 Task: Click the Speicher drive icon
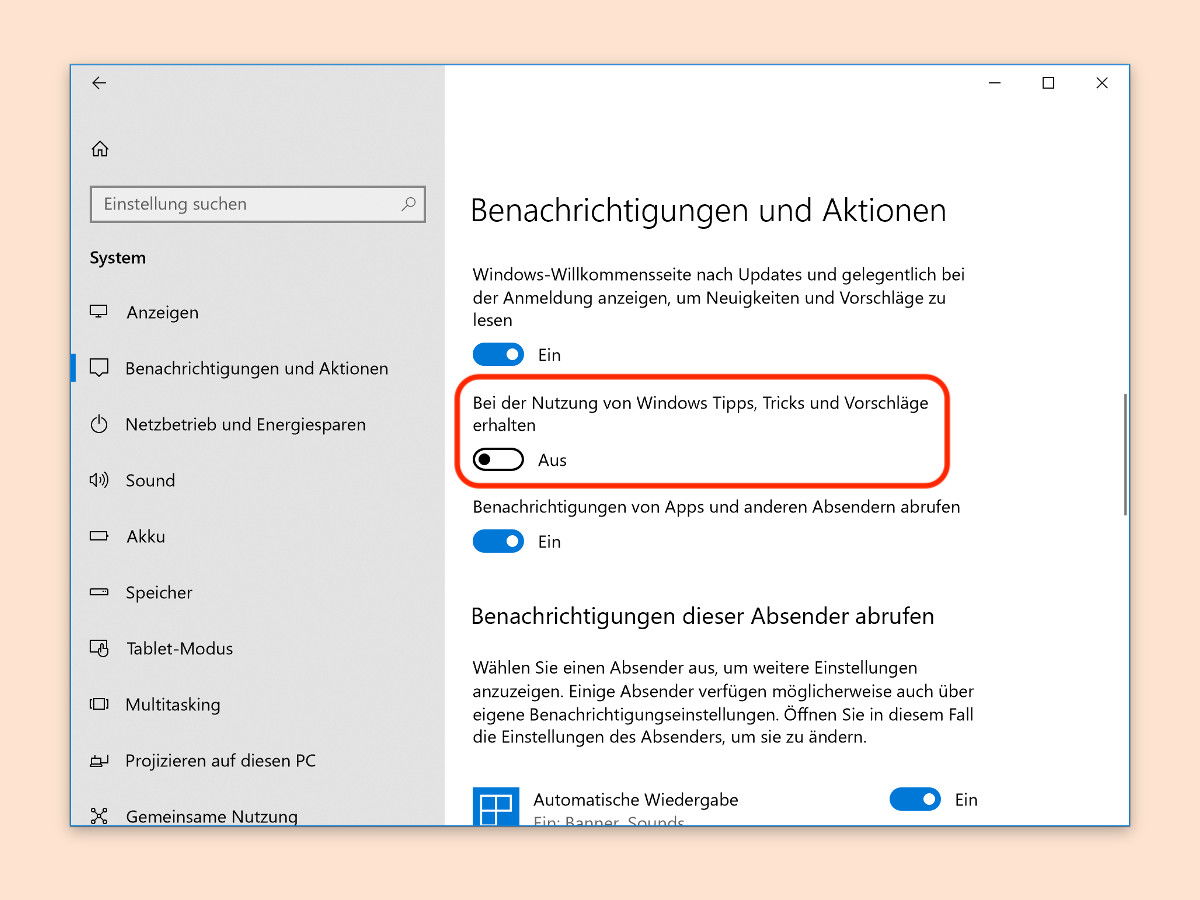click(99, 592)
